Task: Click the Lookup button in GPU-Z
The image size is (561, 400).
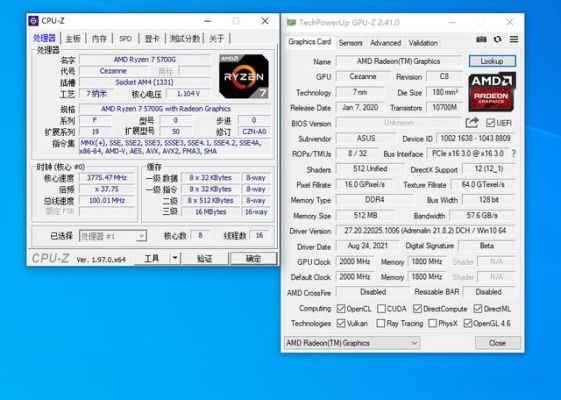Action: tap(492, 61)
